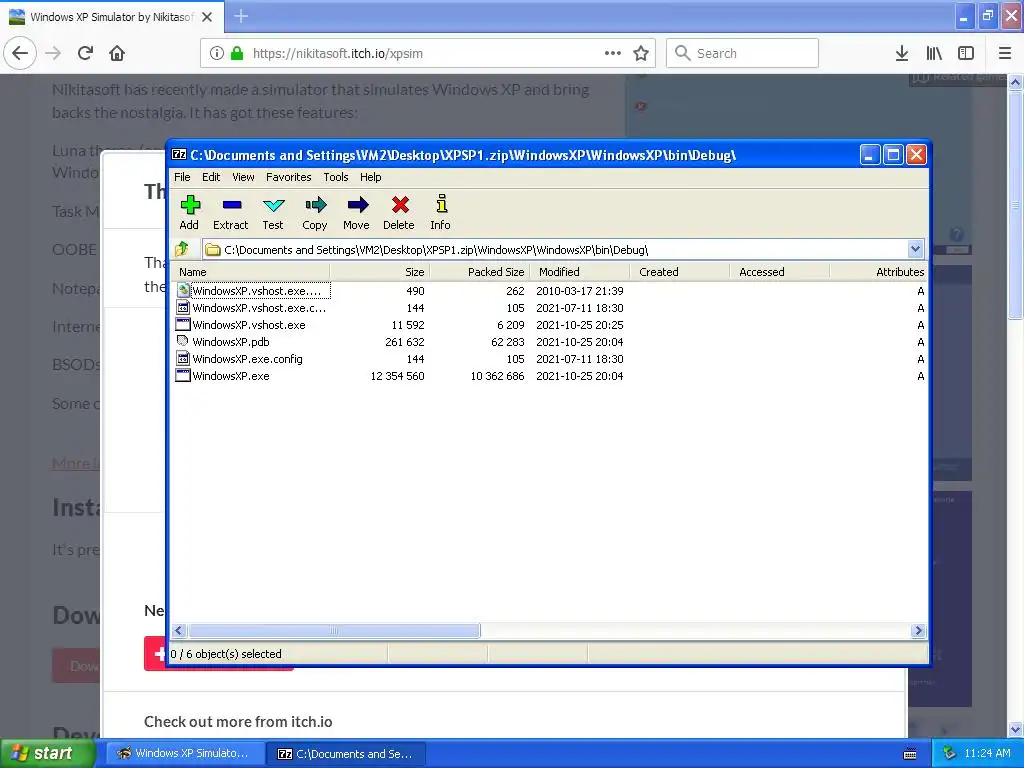Reload the page in Firefox
The height and width of the screenshot is (768, 1024).
point(86,53)
